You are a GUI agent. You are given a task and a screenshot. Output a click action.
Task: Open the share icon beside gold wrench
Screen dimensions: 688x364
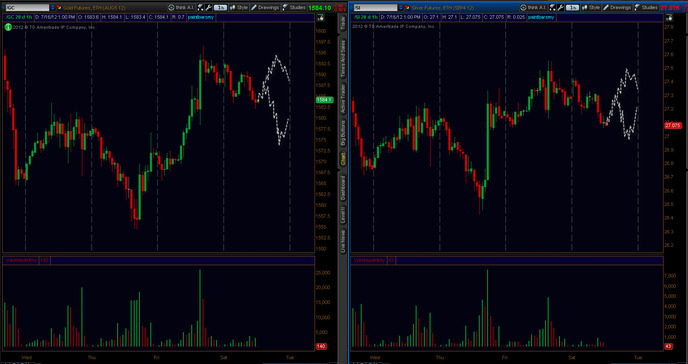200,7
